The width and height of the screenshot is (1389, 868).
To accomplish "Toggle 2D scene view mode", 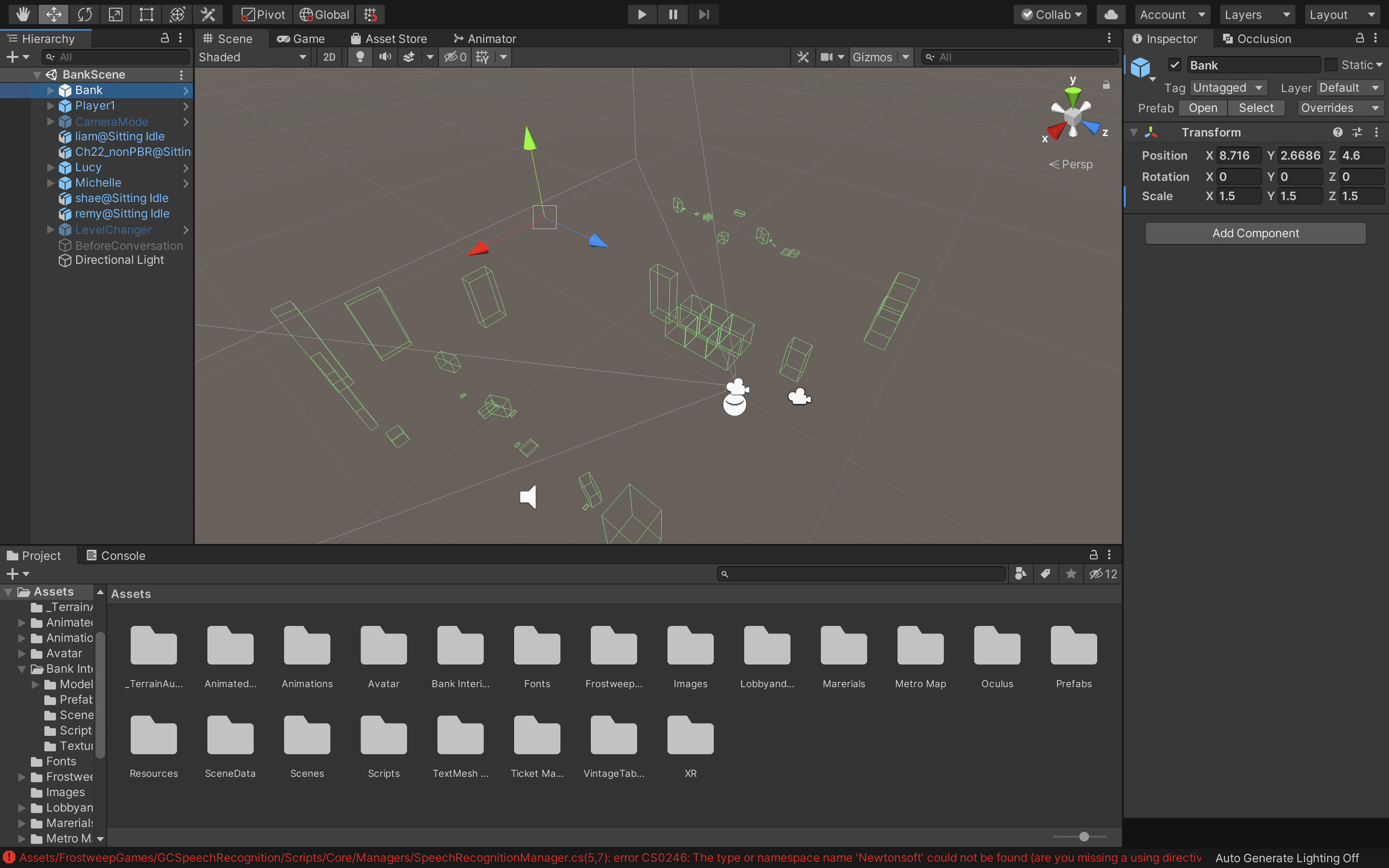I will coord(329,57).
